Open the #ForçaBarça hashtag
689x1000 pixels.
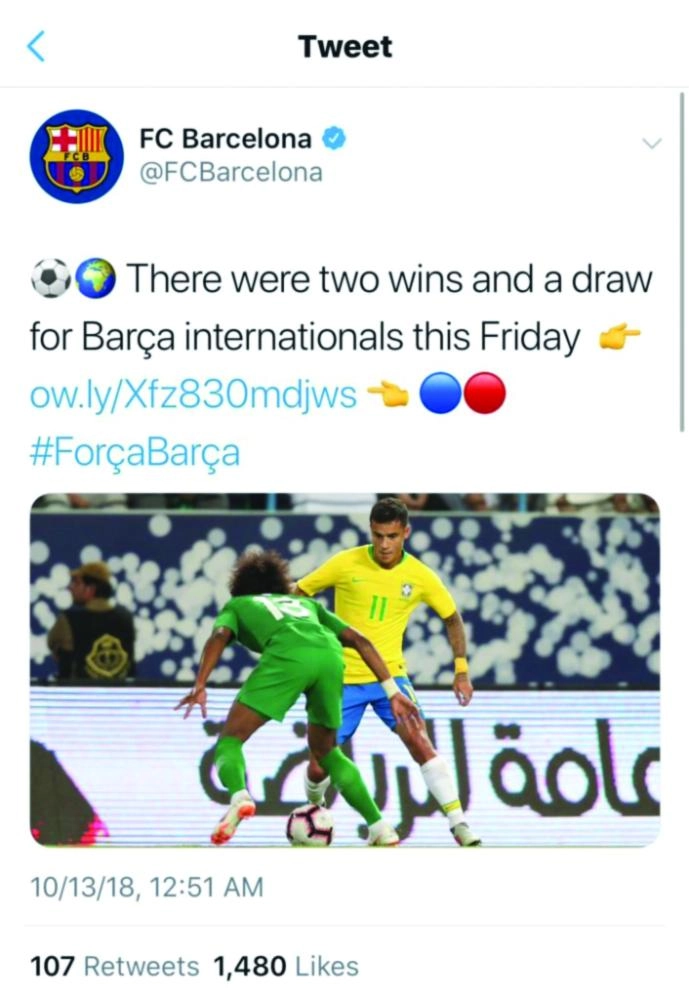pos(135,452)
